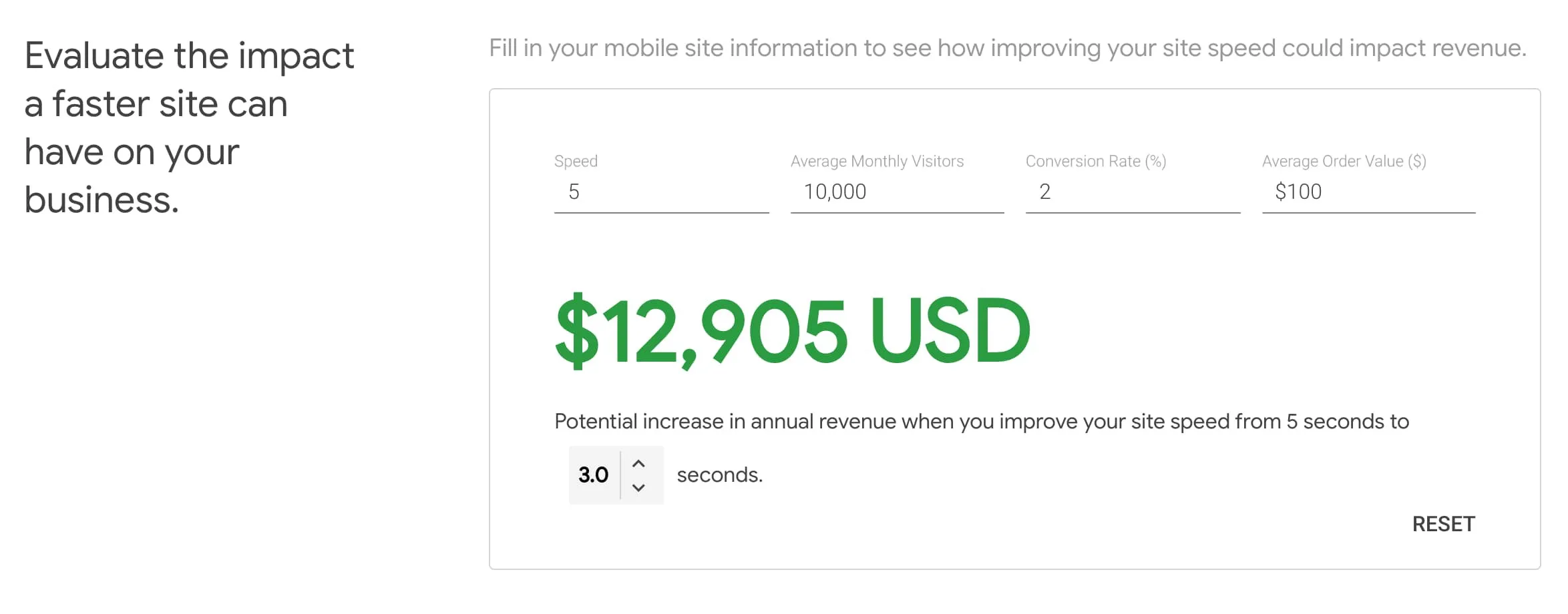Image resolution: width=1568 pixels, height=614 pixels.
Task: Click the "Average Order Value ($)" label
Action: 1344,162
